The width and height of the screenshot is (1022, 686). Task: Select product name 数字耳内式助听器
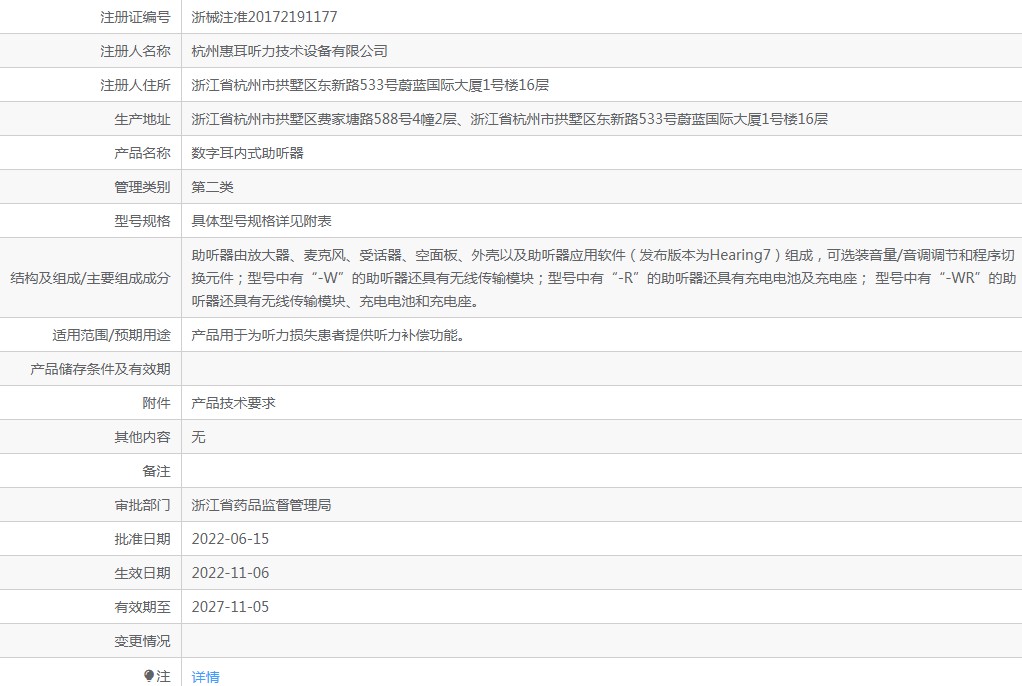pyautogui.click(x=247, y=153)
